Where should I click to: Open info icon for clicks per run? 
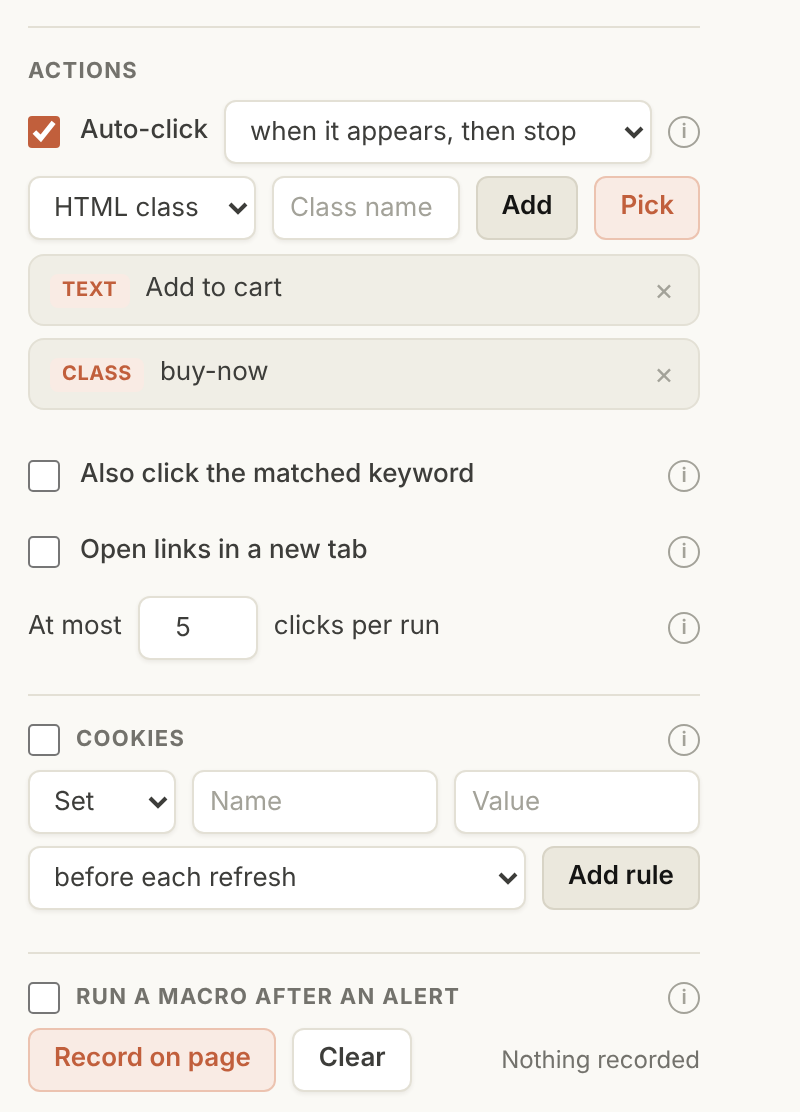click(x=684, y=627)
